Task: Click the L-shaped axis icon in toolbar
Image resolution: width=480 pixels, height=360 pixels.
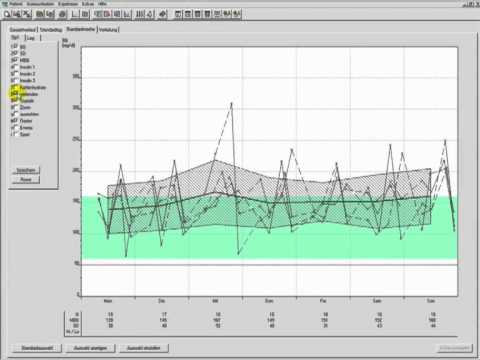Action: click(x=75, y=14)
